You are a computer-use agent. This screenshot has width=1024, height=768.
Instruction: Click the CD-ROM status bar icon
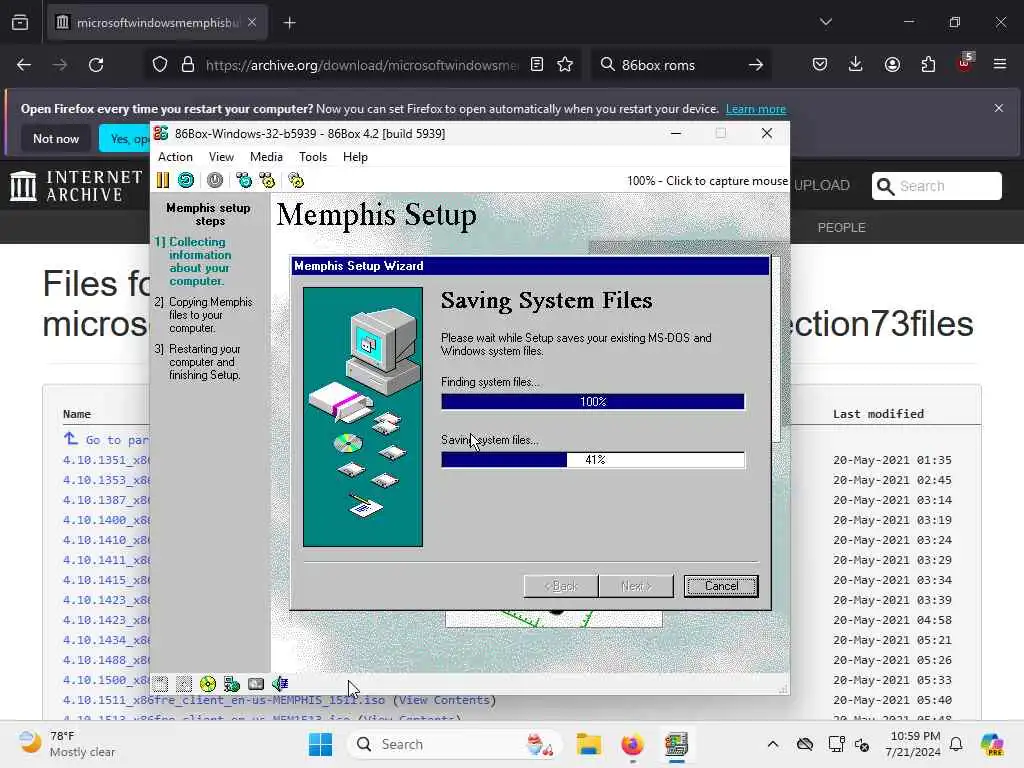tap(208, 684)
